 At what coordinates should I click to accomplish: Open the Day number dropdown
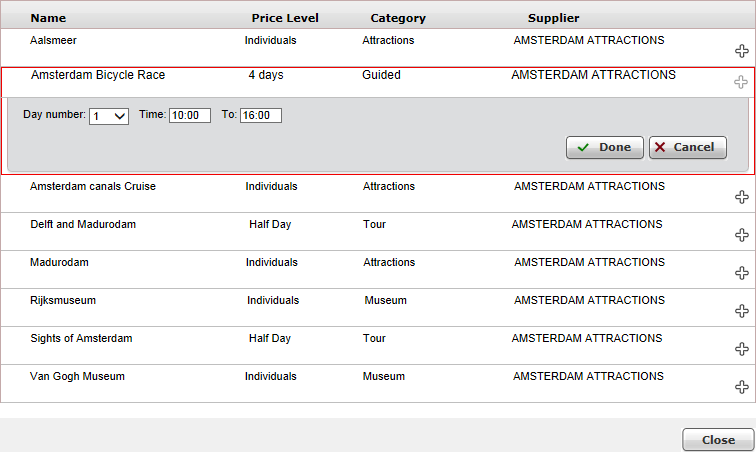tap(109, 116)
